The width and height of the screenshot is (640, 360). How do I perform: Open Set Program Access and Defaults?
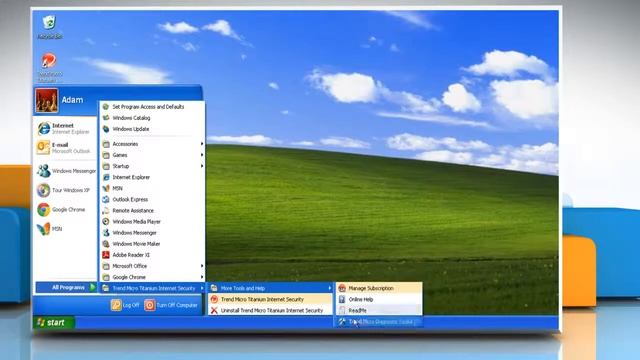point(153,107)
